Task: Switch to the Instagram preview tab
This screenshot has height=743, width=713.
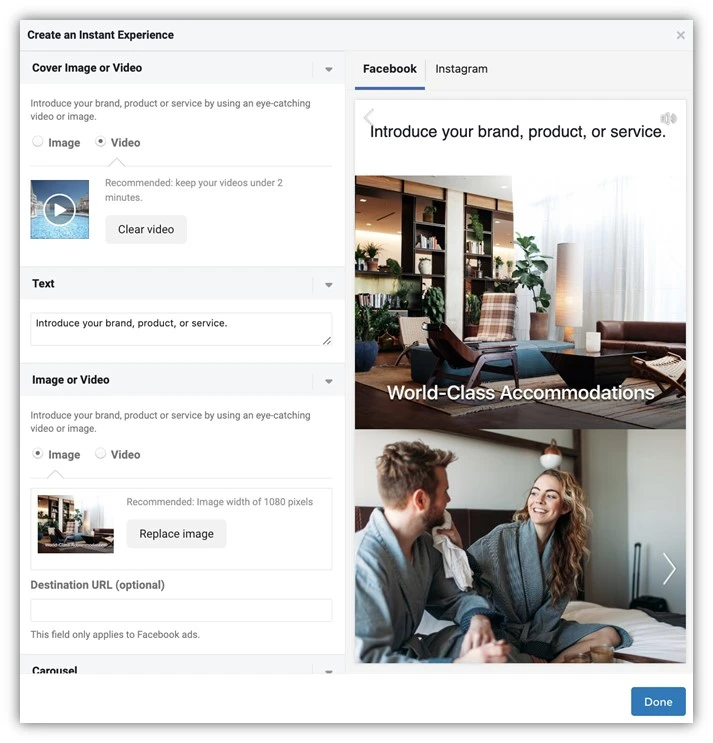Action: 461,69
